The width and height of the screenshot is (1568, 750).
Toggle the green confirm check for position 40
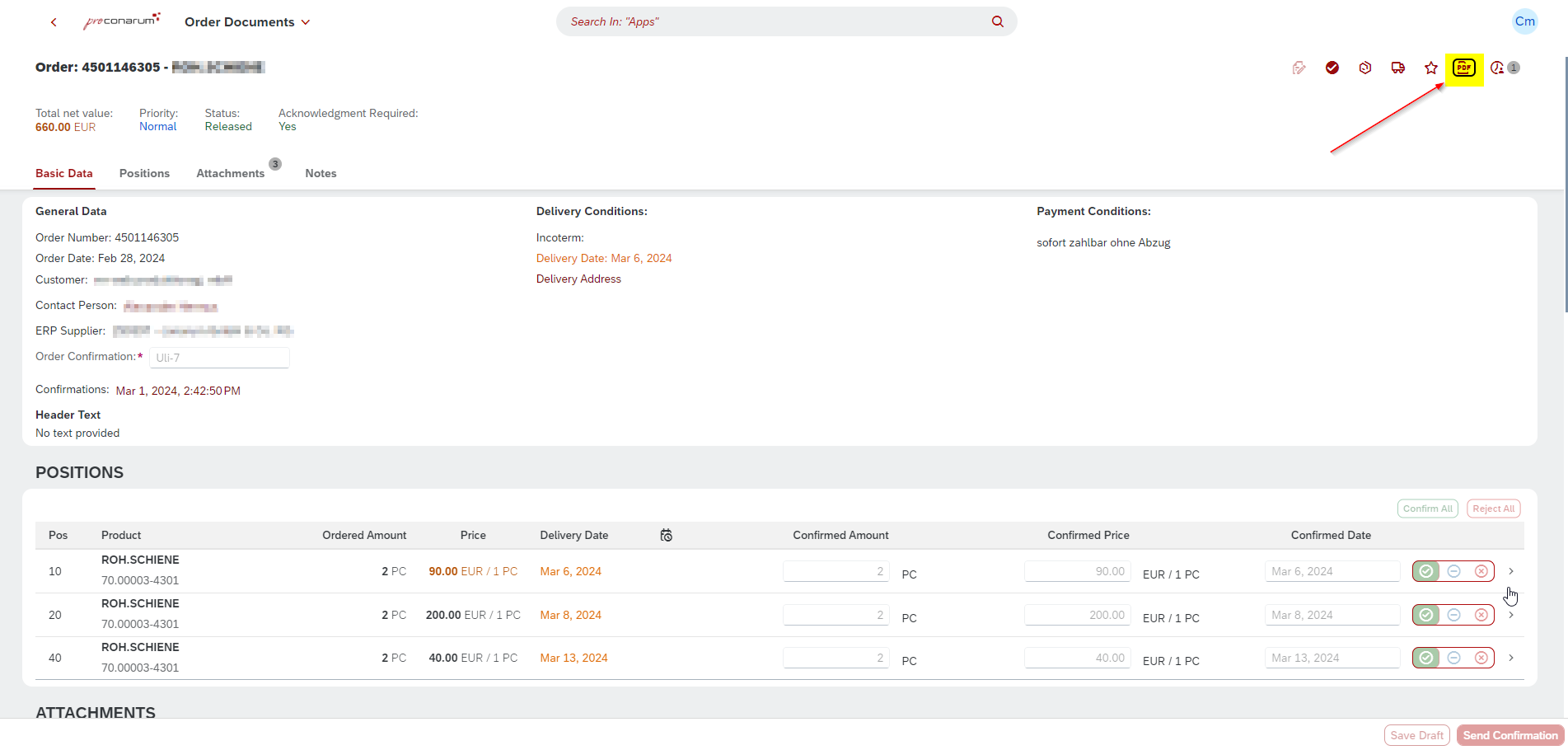point(1426,658)
